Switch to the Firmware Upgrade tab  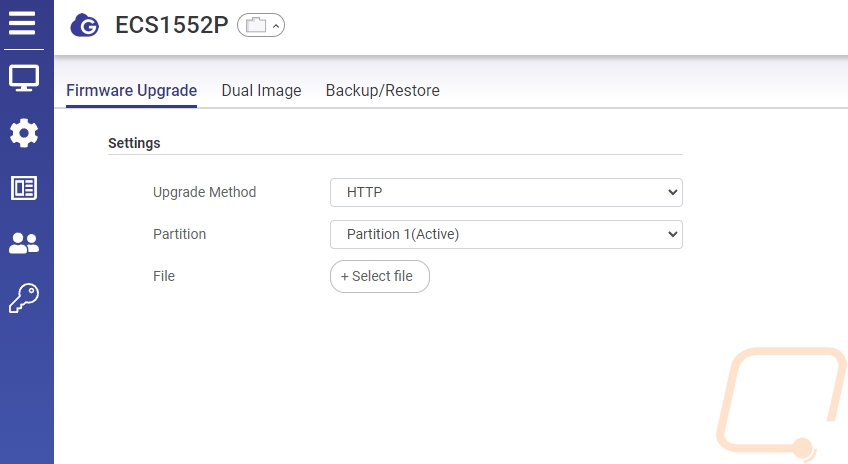pos(131,90)
